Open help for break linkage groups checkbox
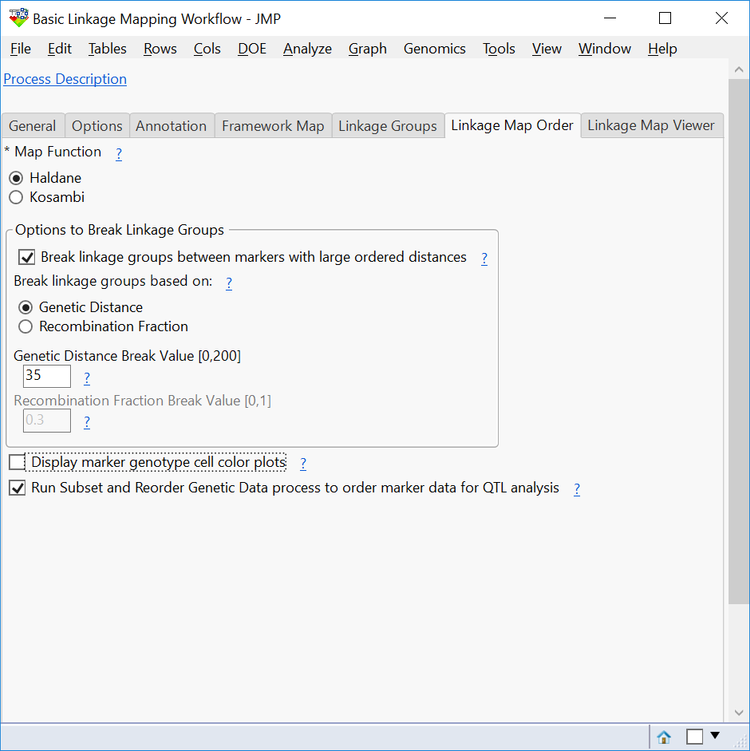The image size is (750, 751). click(484, 259)
